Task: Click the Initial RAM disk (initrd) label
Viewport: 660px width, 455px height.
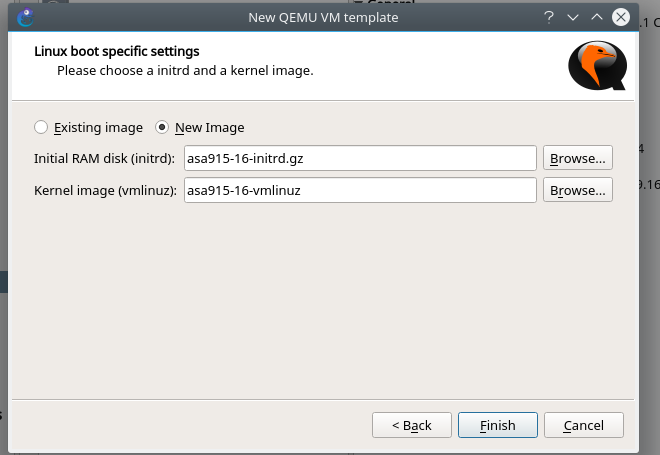Action: pyautogui.click(x=104, y=158)
